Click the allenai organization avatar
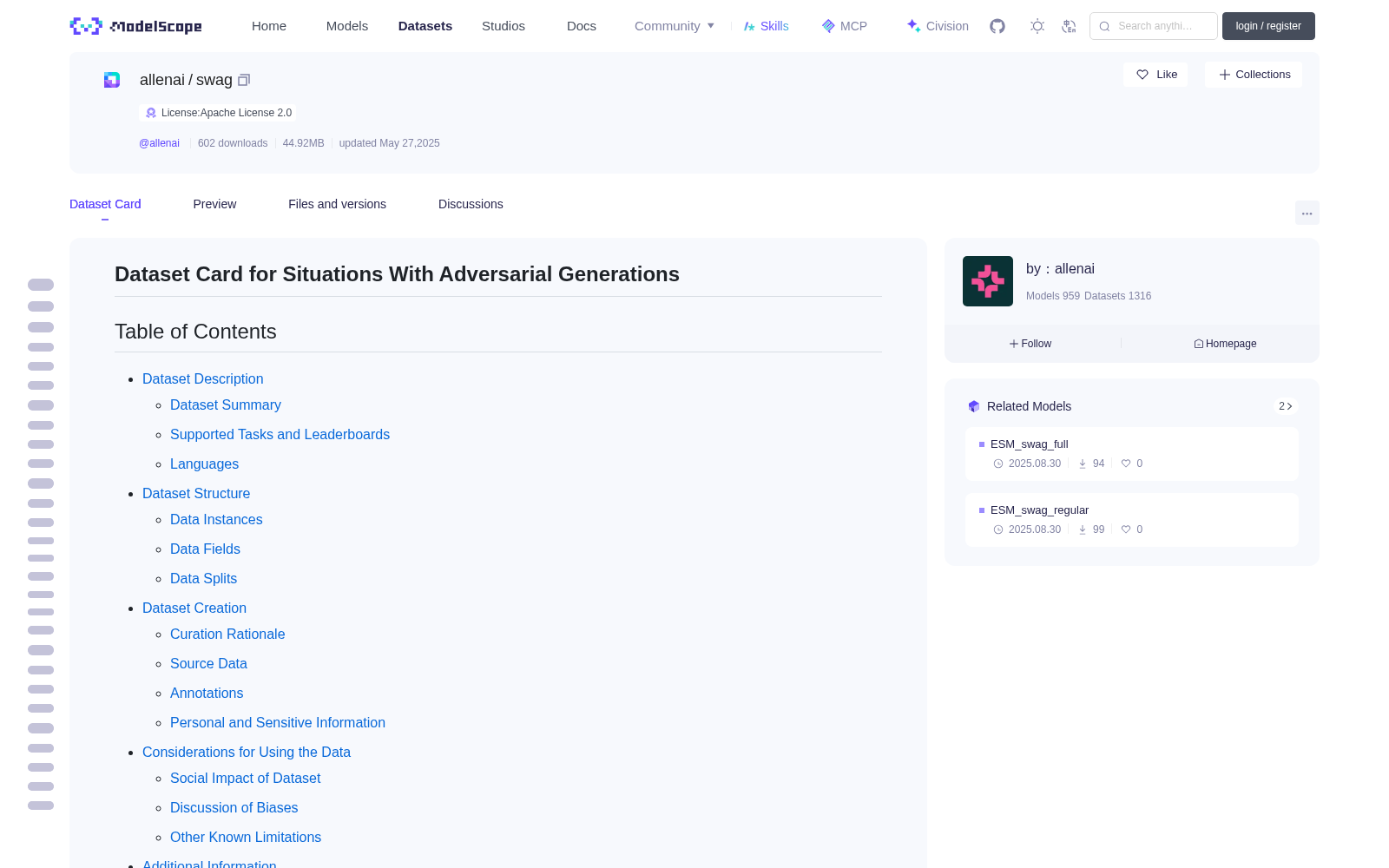The width and height of the screenshot is (1389, 868). (x=988, y=281)
